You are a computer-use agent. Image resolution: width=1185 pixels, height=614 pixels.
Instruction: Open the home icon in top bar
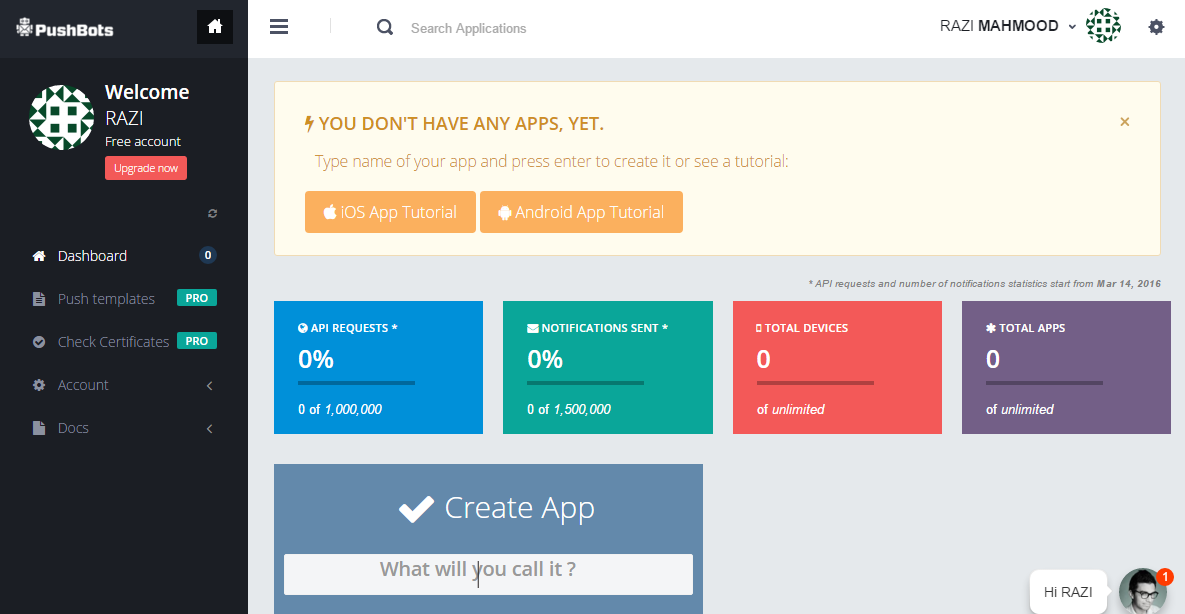(215, 26)
